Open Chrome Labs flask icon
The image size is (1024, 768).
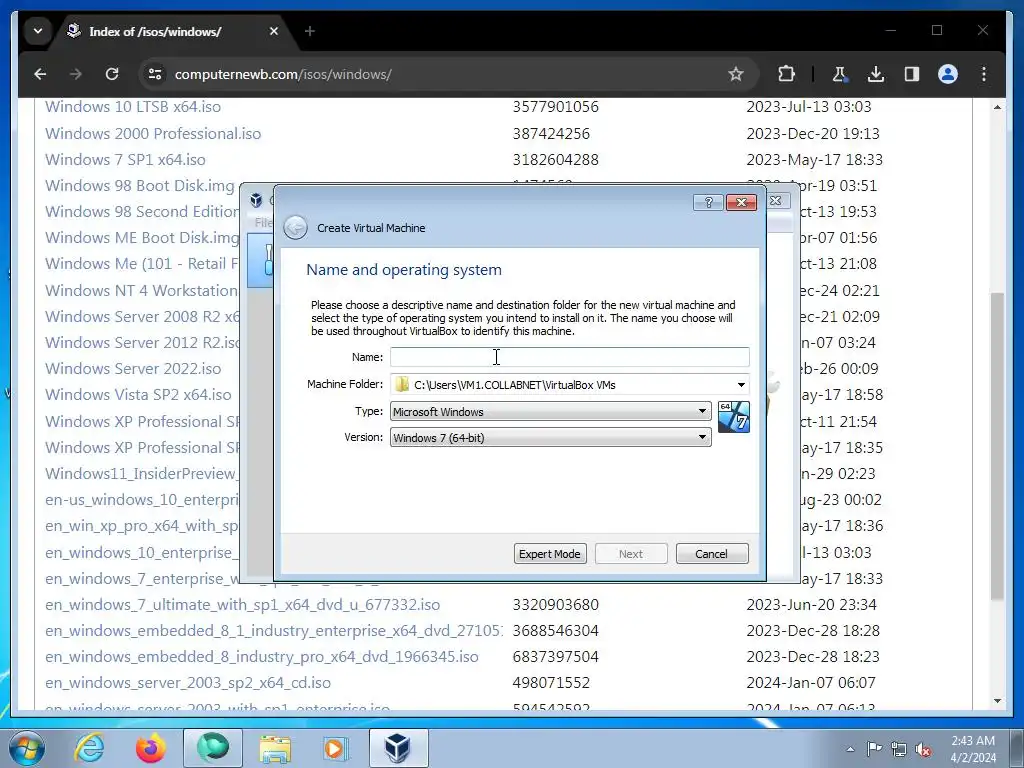point(840,74)
